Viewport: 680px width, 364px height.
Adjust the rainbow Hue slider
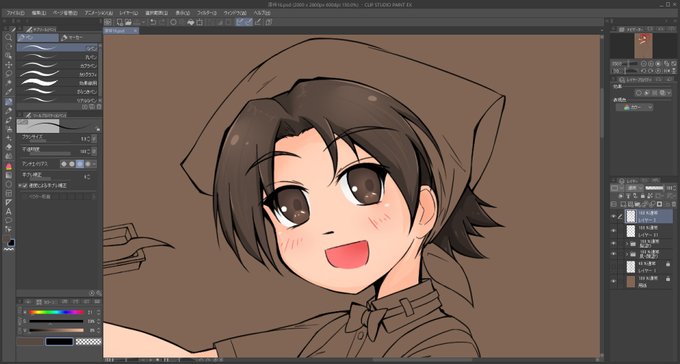pos(56,312)
